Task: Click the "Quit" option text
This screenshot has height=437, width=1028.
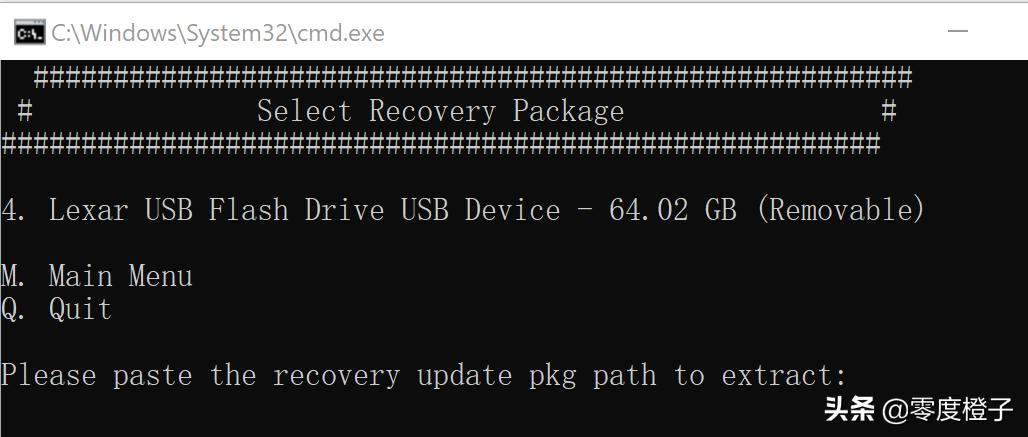Action: (x=80, y=310)
